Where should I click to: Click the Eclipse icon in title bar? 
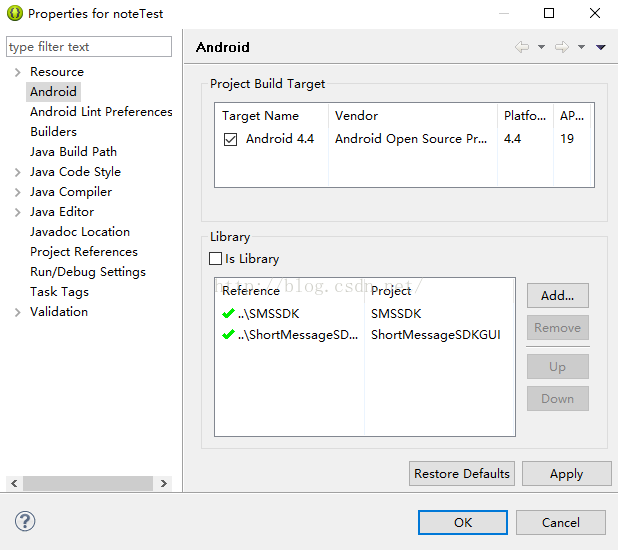pos(14,14)
